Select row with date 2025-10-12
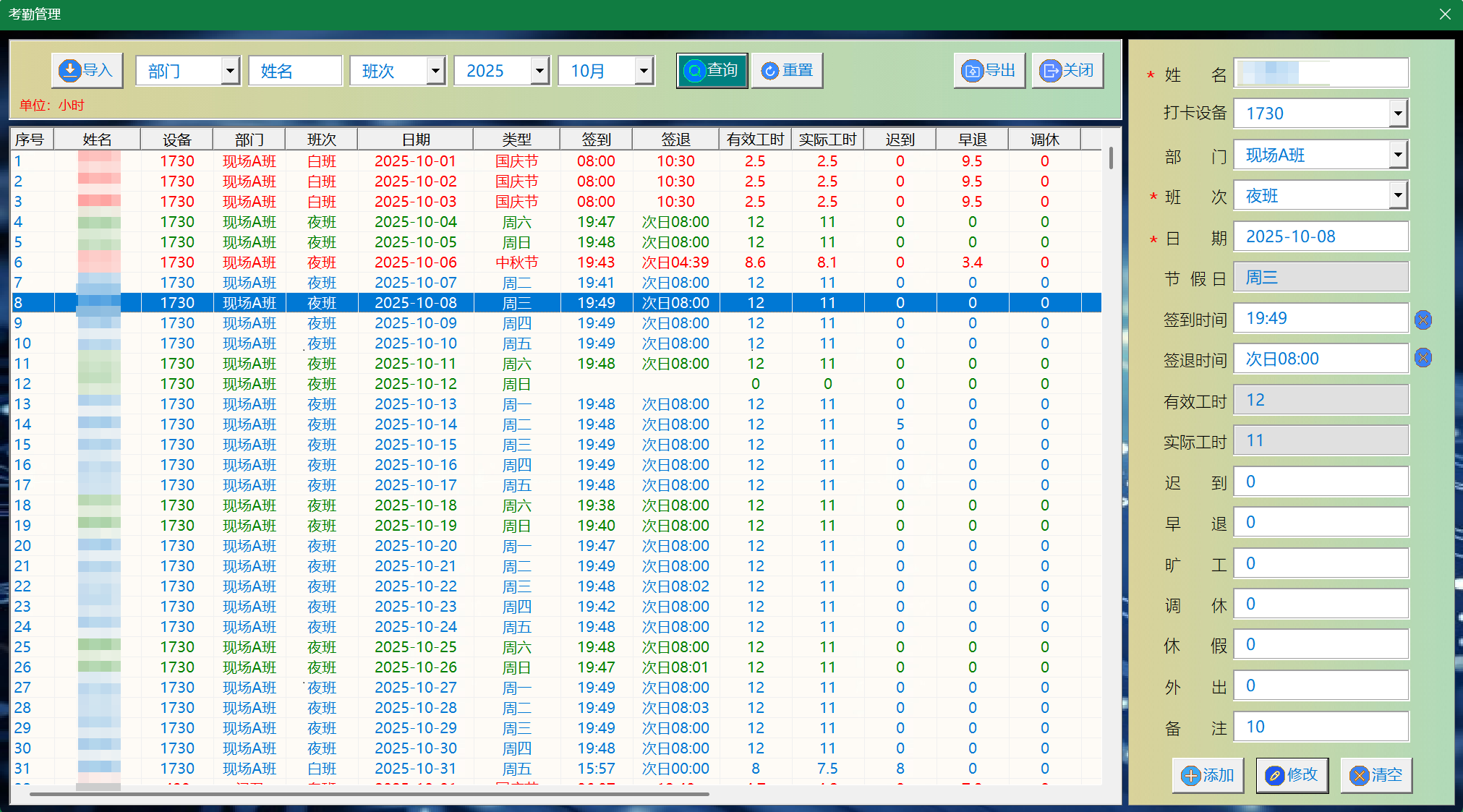 (x=555, y=384)
